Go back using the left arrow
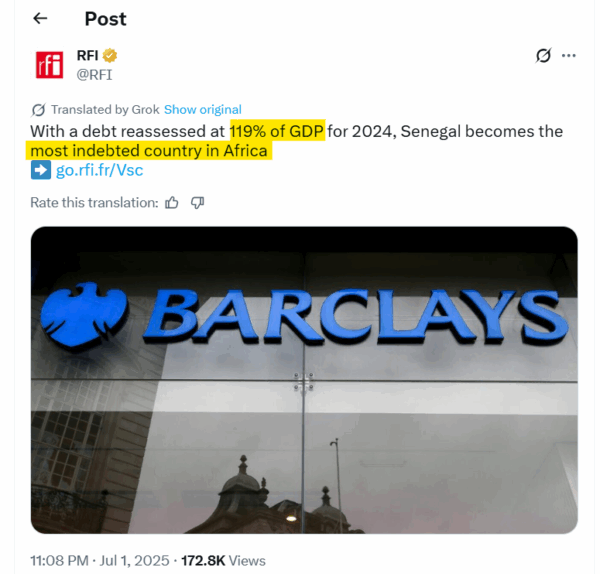The width and height of the screenshot is (600, 574). [40, 18]
